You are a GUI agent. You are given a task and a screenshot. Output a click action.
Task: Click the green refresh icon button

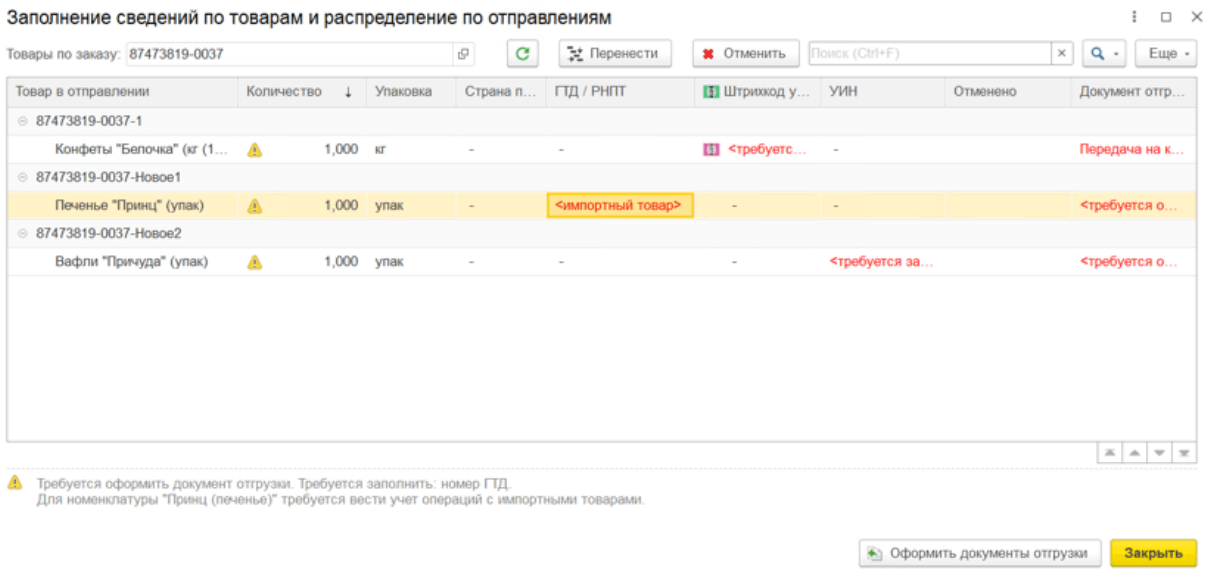[x=522, y=53]
